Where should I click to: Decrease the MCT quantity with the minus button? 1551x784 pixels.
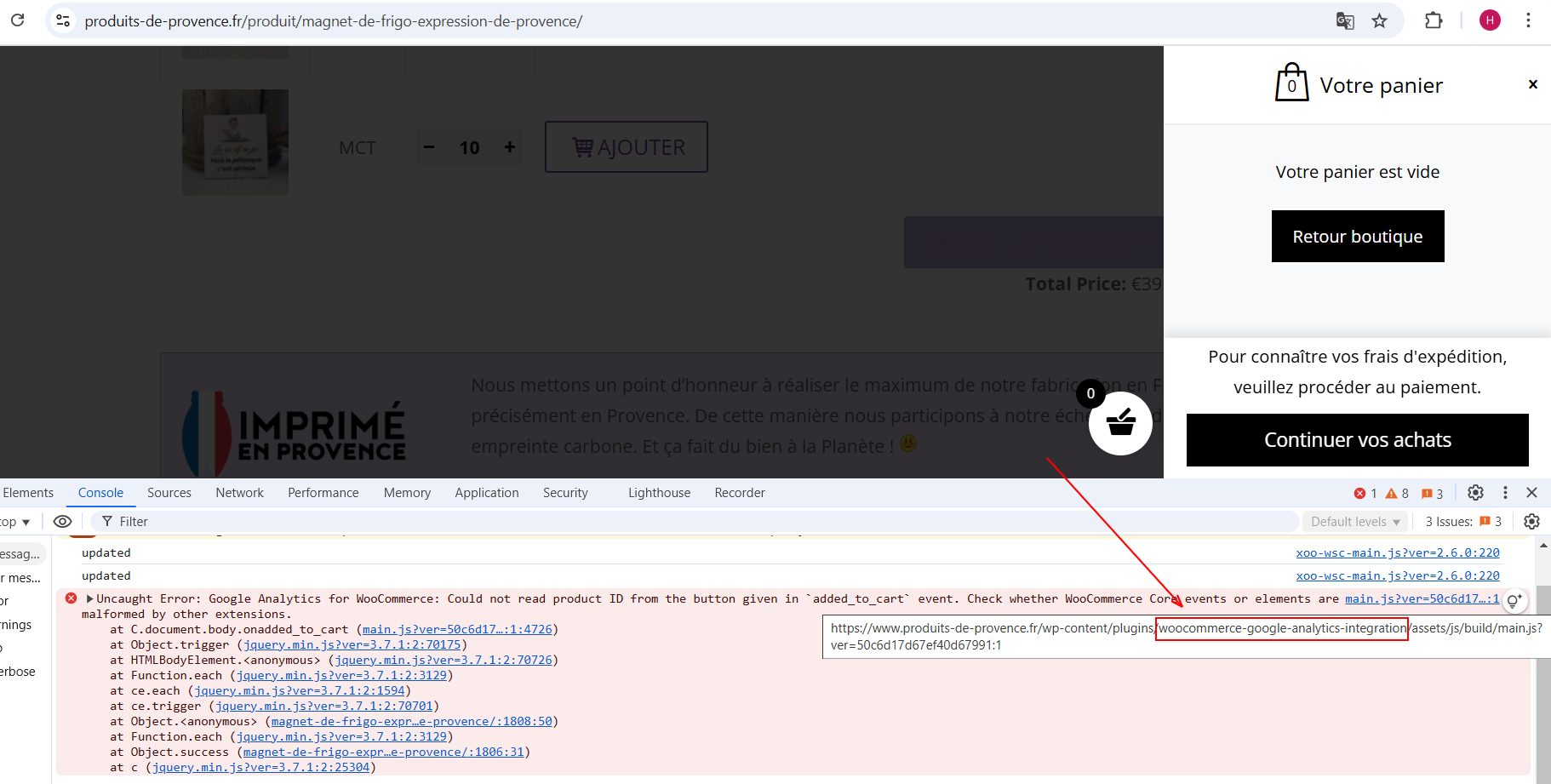click(x=429, y=147)
